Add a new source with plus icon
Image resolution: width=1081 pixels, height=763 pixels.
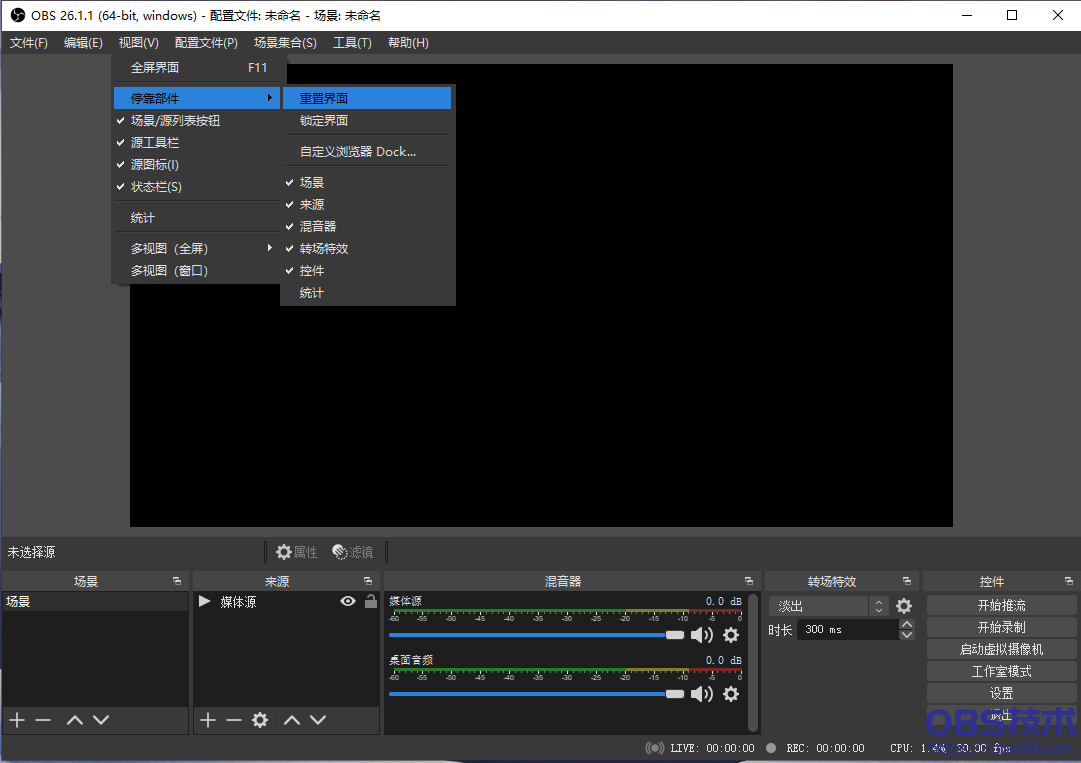208,720
